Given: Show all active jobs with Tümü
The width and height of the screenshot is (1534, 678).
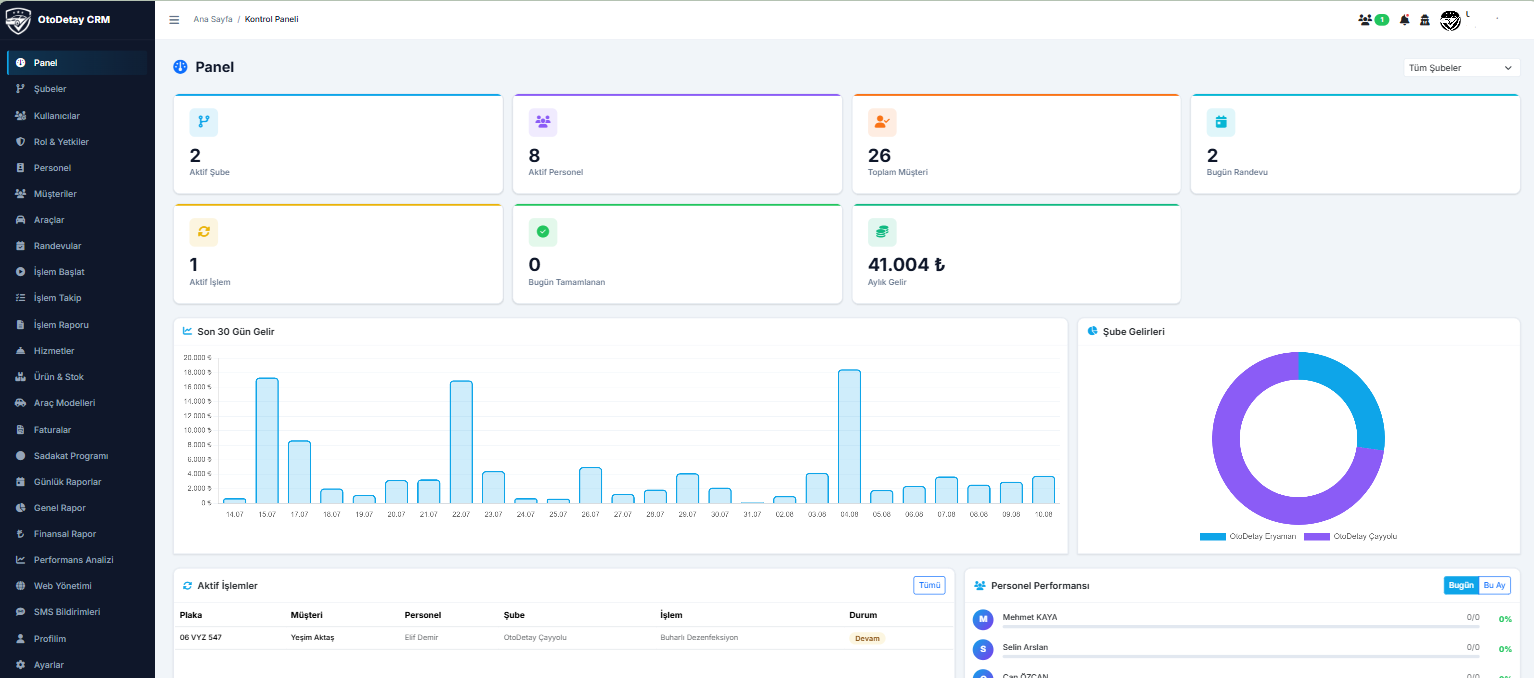Looking at the screenshot, I should click(929, 585).
